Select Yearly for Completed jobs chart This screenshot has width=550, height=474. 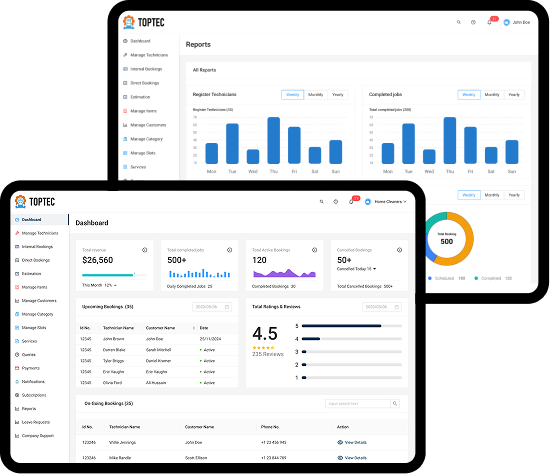click(x=514, y=95)
